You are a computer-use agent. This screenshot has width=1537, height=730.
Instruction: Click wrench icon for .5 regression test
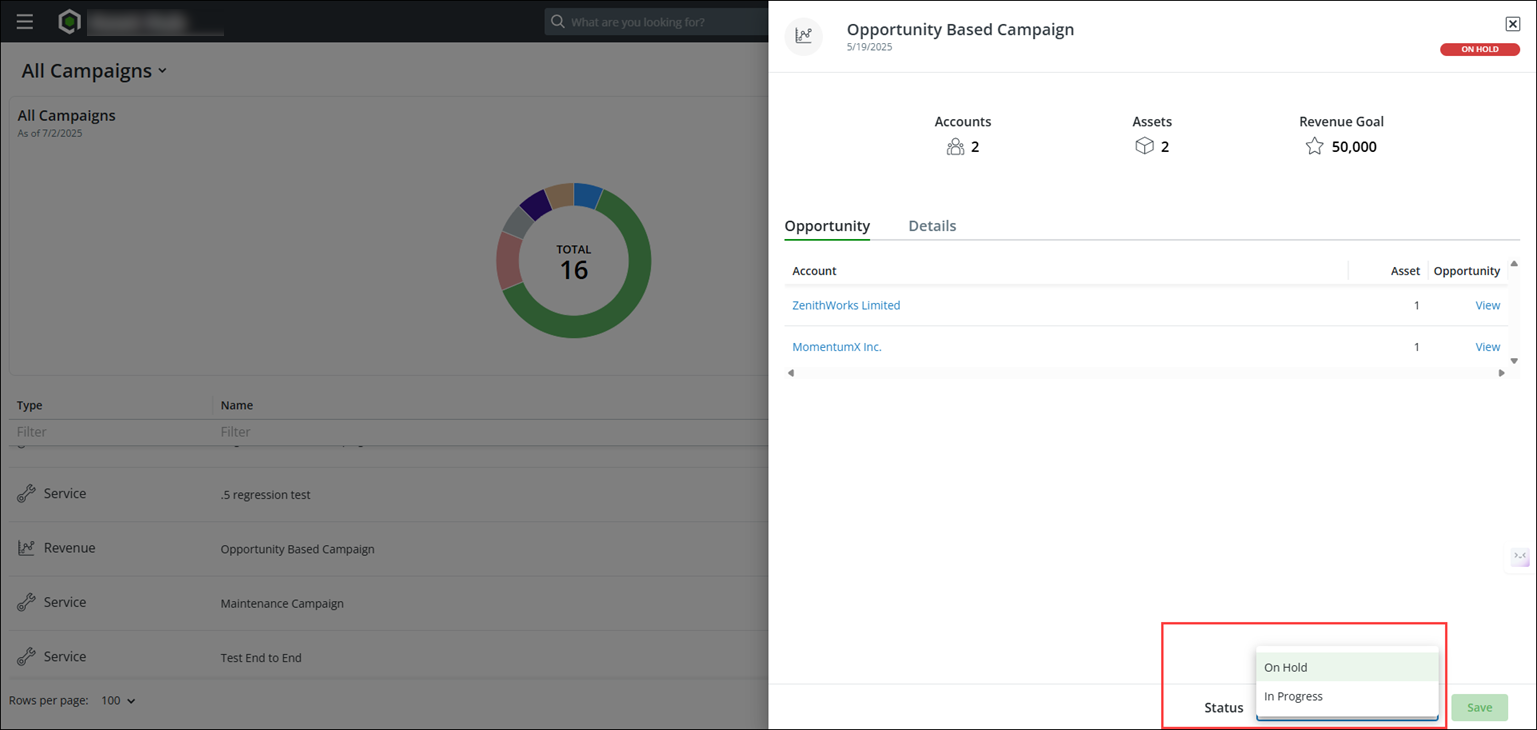pos(26,494)
